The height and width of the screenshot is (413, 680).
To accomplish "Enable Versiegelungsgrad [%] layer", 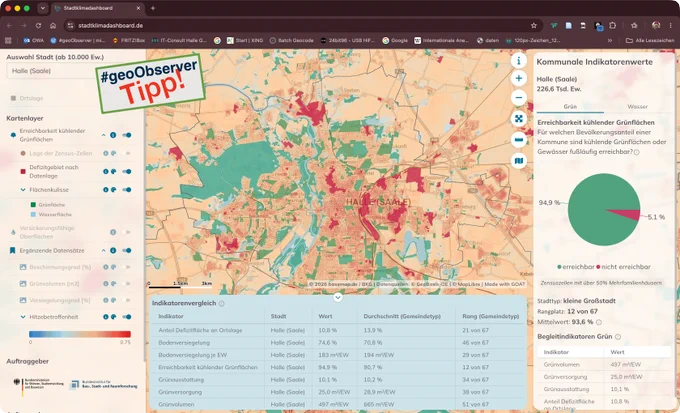I will [127, 300].
